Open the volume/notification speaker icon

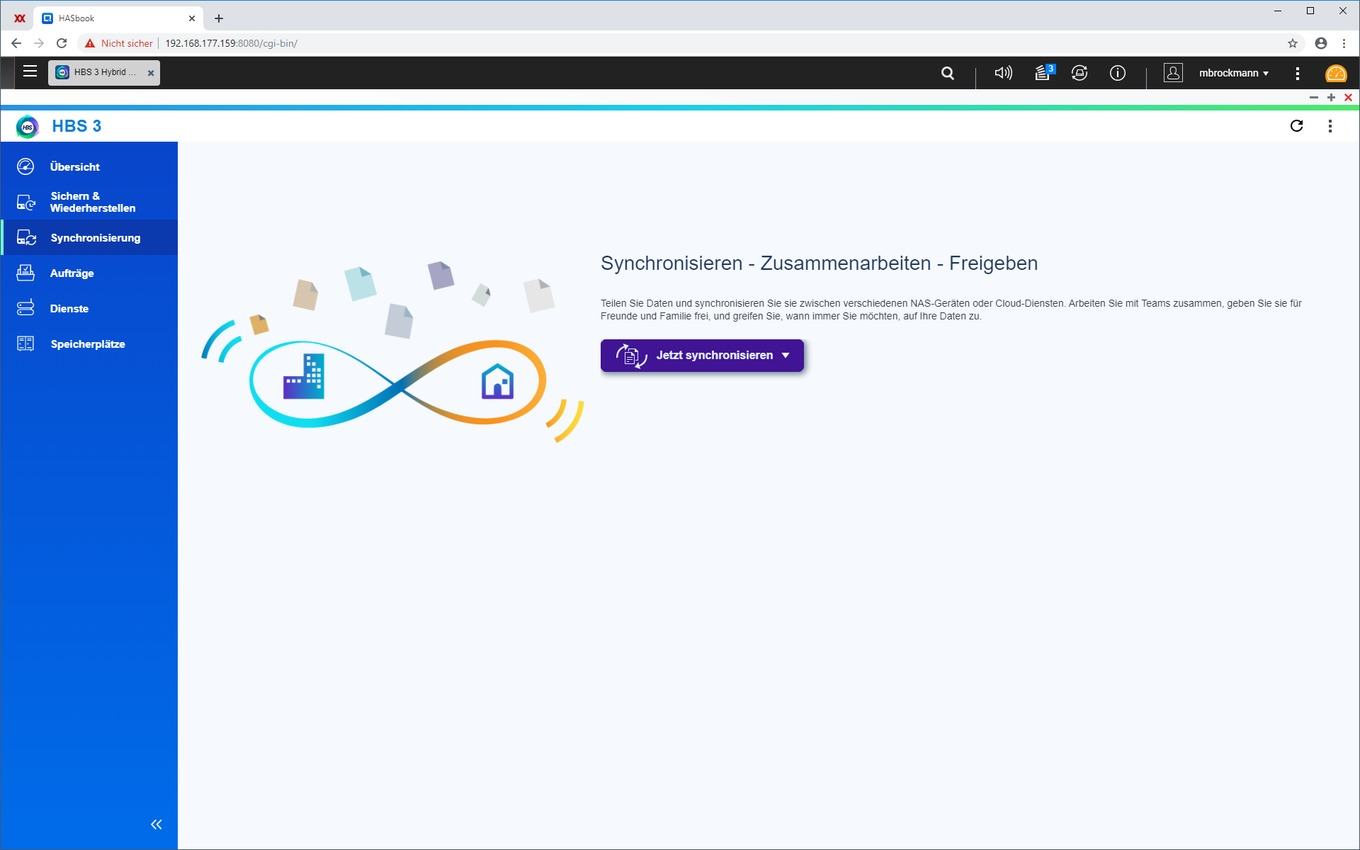1003,73
